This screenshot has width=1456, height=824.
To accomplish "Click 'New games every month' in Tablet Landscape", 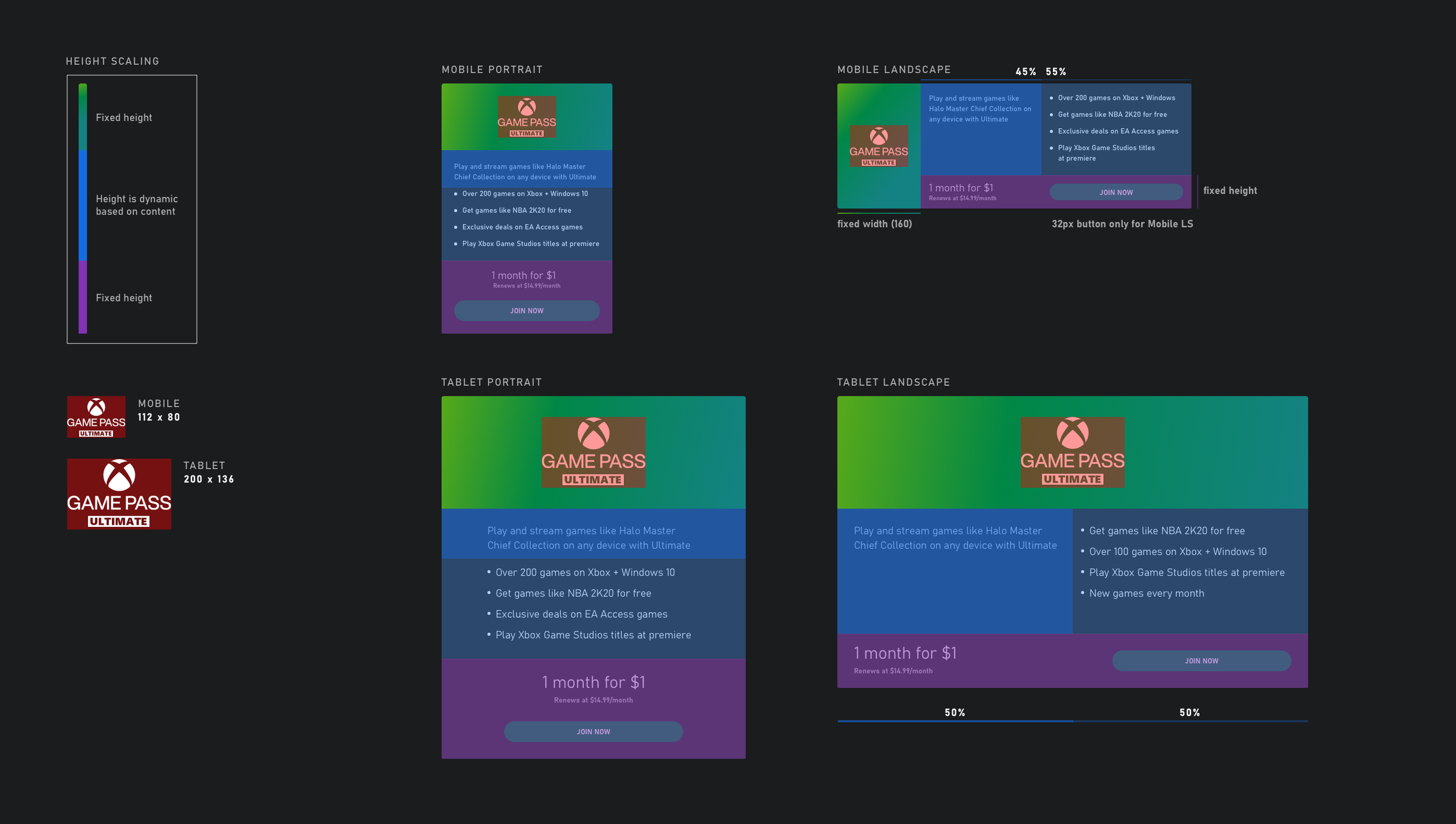I will pos(1146,593).
